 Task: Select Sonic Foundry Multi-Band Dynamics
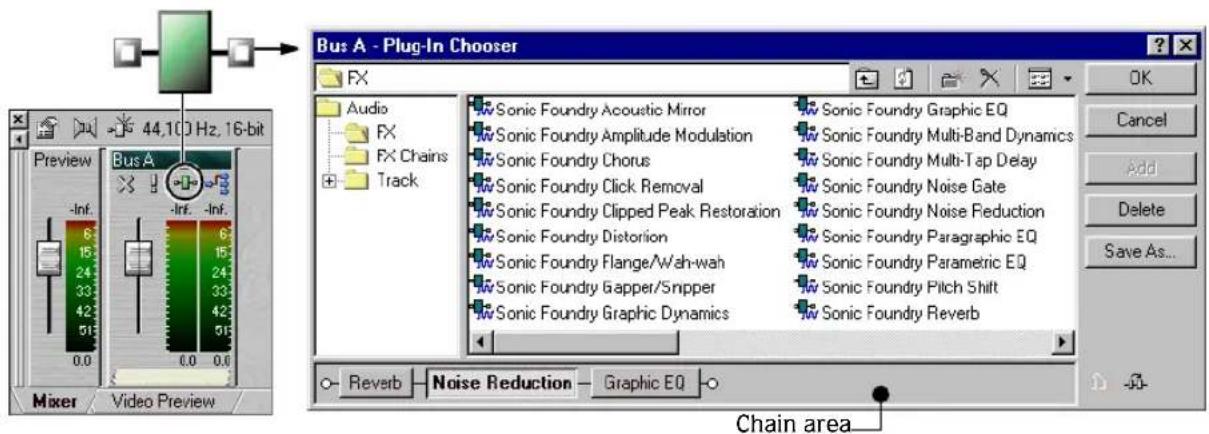946,135
